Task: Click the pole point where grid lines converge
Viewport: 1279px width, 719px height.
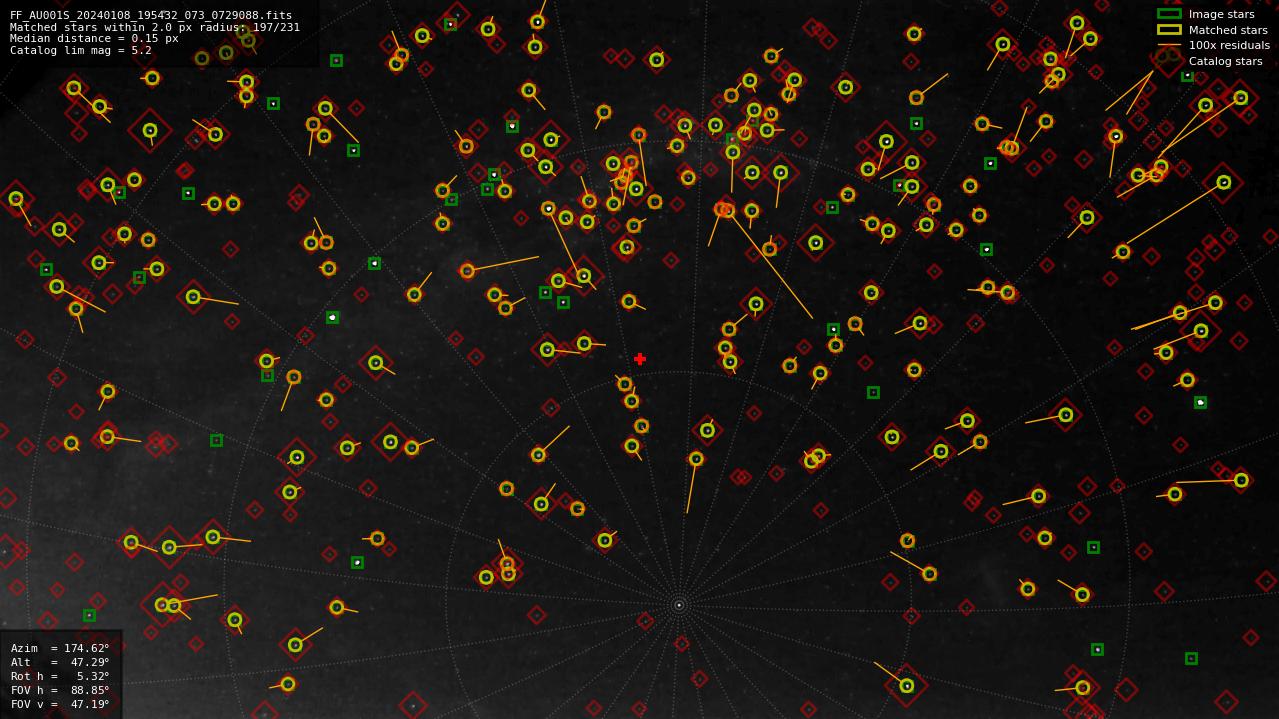Action: pyautogui.click(x=679, y=605)
